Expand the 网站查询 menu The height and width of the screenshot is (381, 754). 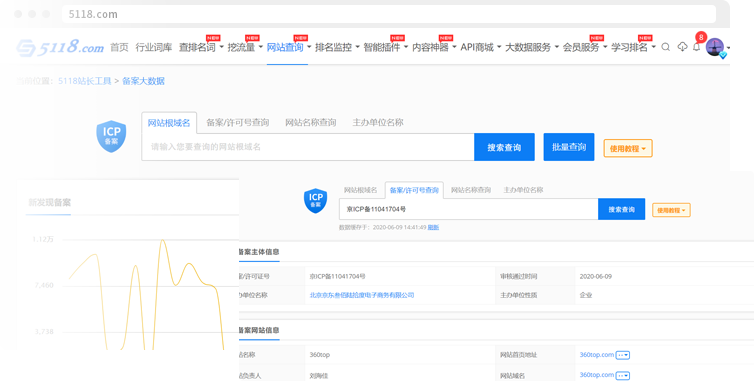pos(288,47)
